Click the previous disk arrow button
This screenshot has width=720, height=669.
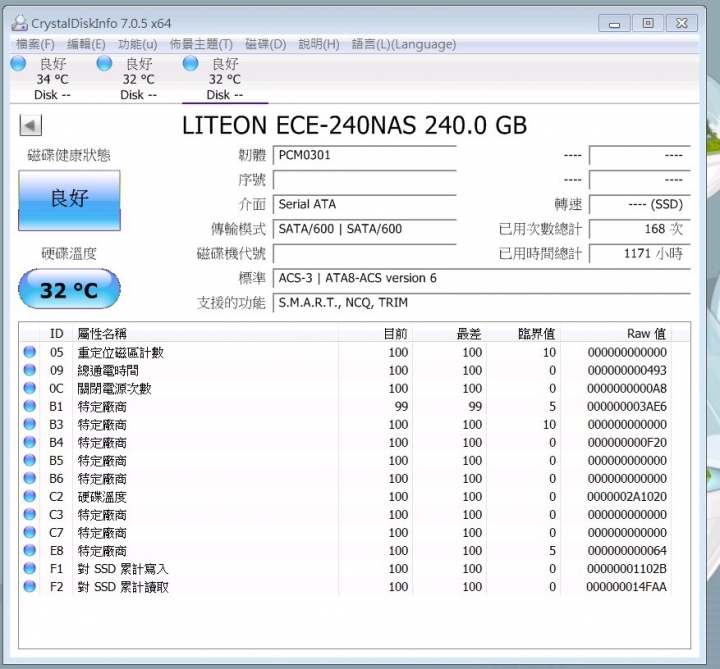[x=30, y=125]
